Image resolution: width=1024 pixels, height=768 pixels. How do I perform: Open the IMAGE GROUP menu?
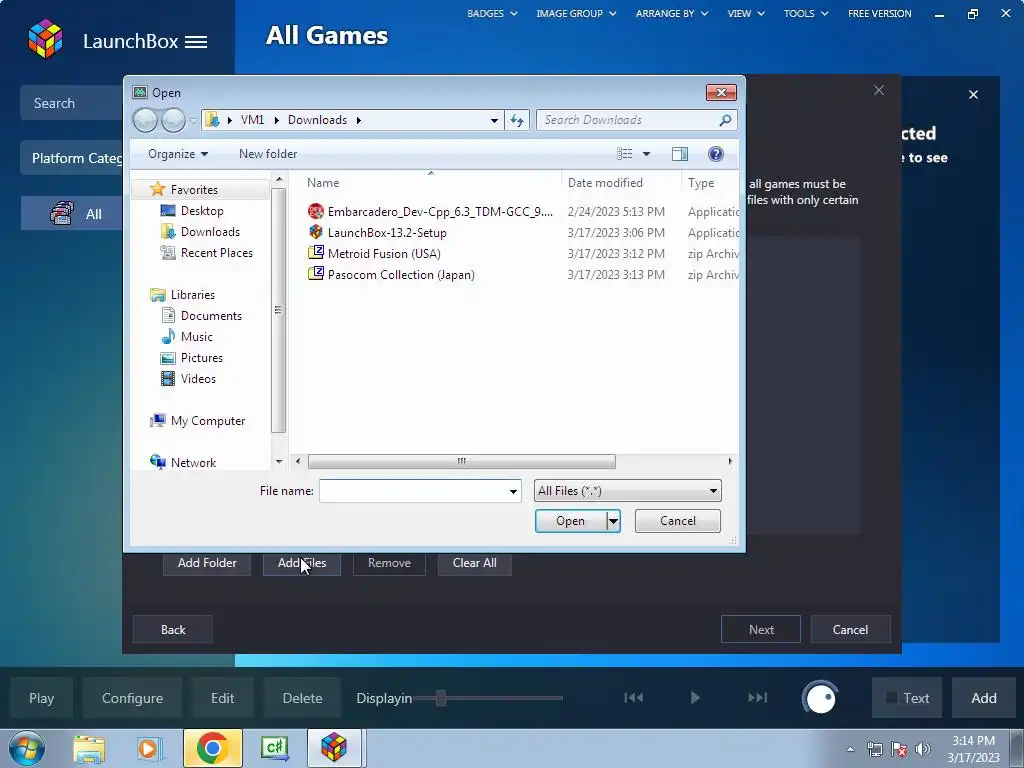point(576,13)
